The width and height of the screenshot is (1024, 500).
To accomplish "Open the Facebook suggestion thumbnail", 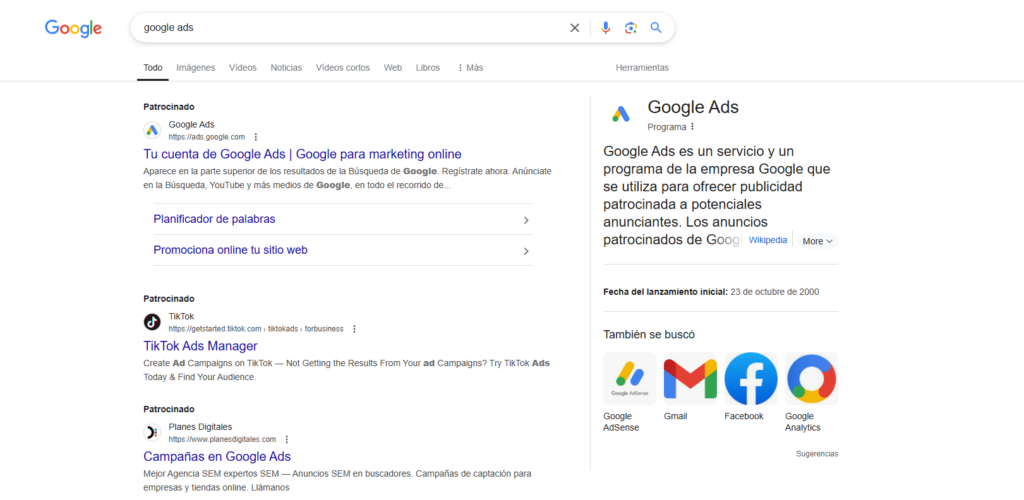I will (751, 379).
